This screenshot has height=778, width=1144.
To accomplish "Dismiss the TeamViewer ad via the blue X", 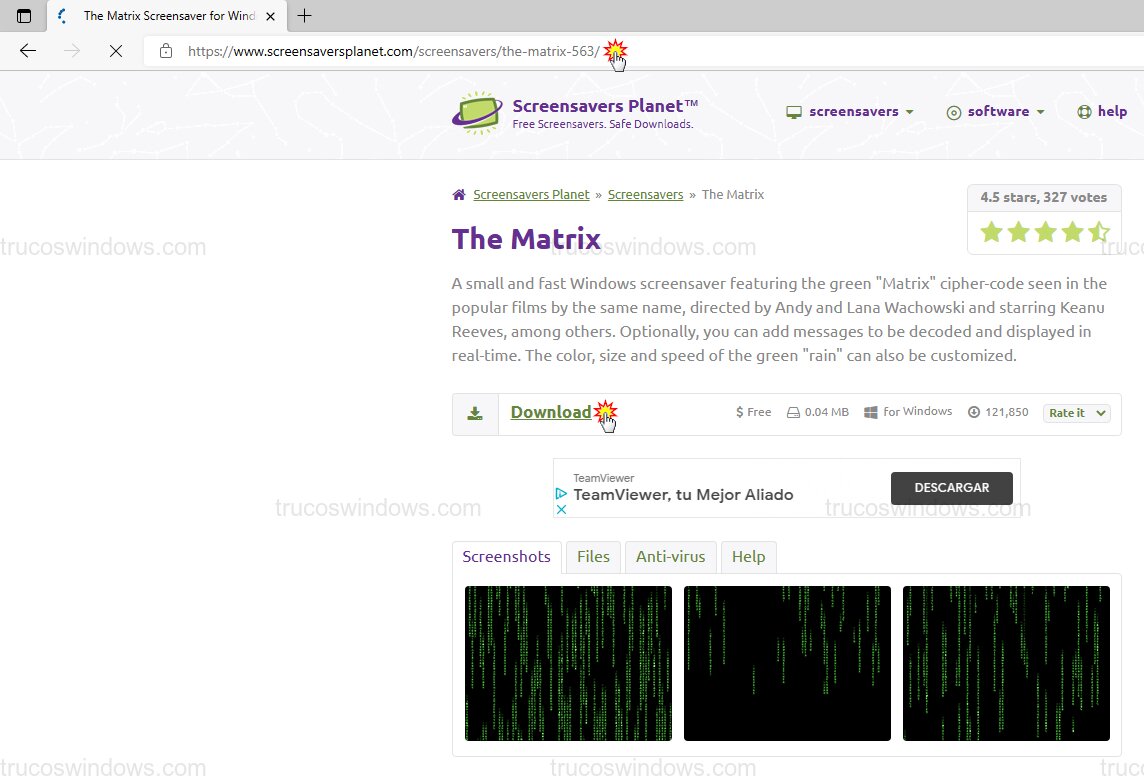I will click(x=562, y=509).
